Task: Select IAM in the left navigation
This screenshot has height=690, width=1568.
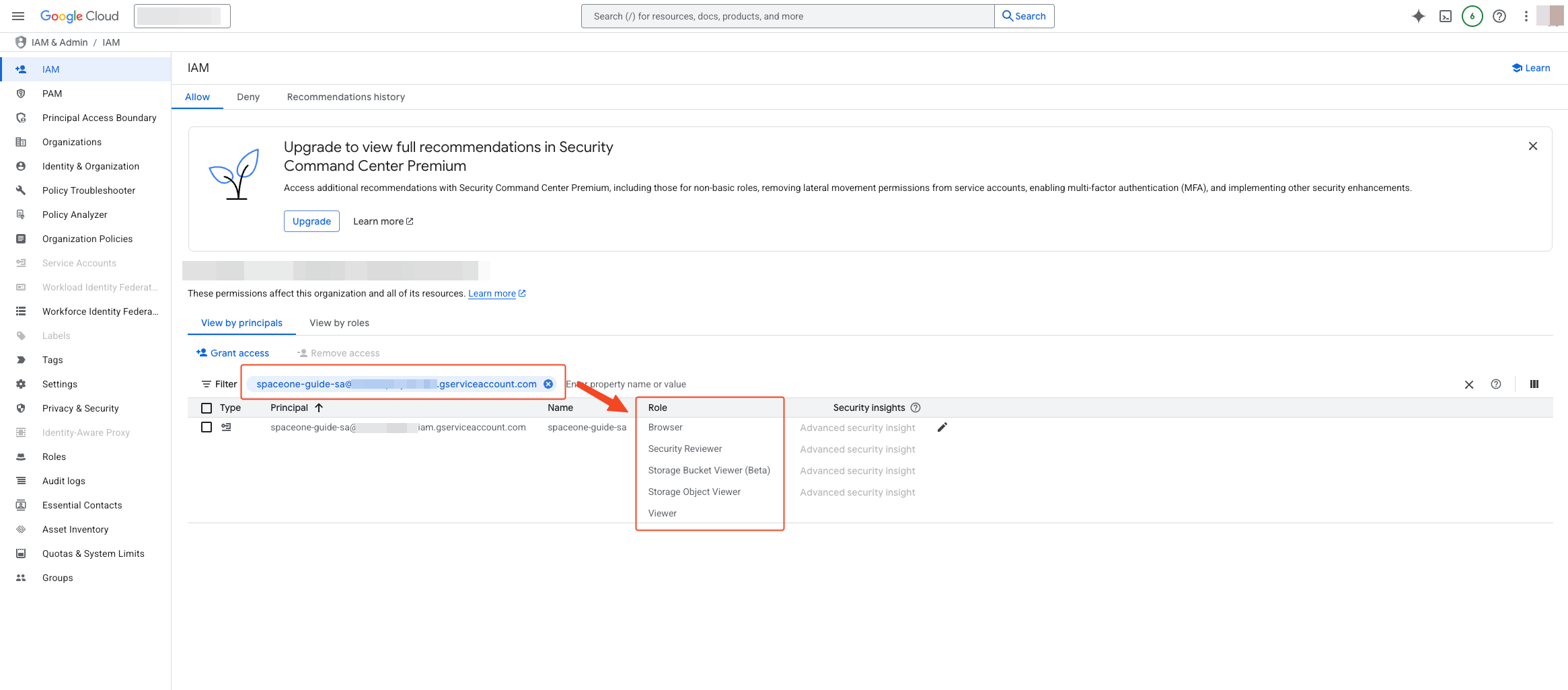Action: [85, 69]
